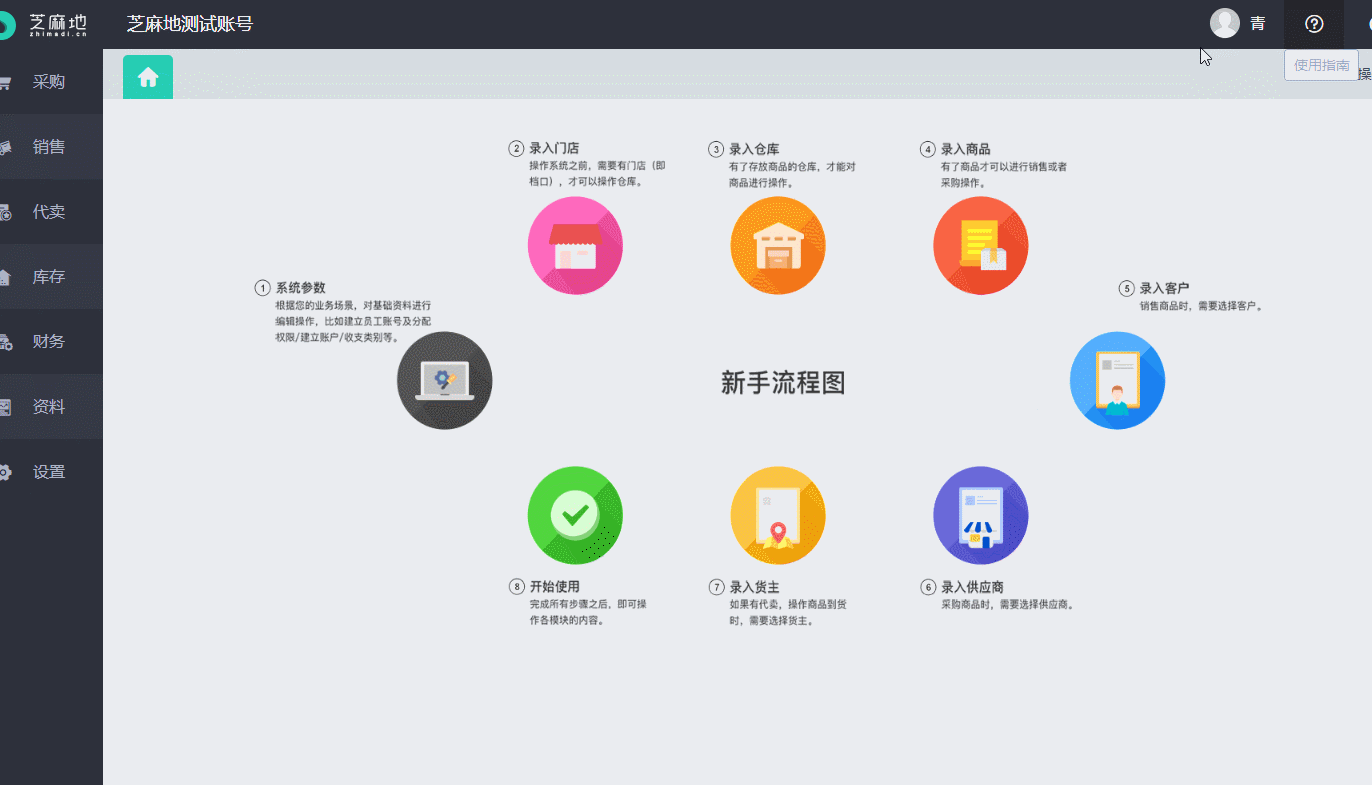Click the 系统参数 laptop circle icon

445,380
